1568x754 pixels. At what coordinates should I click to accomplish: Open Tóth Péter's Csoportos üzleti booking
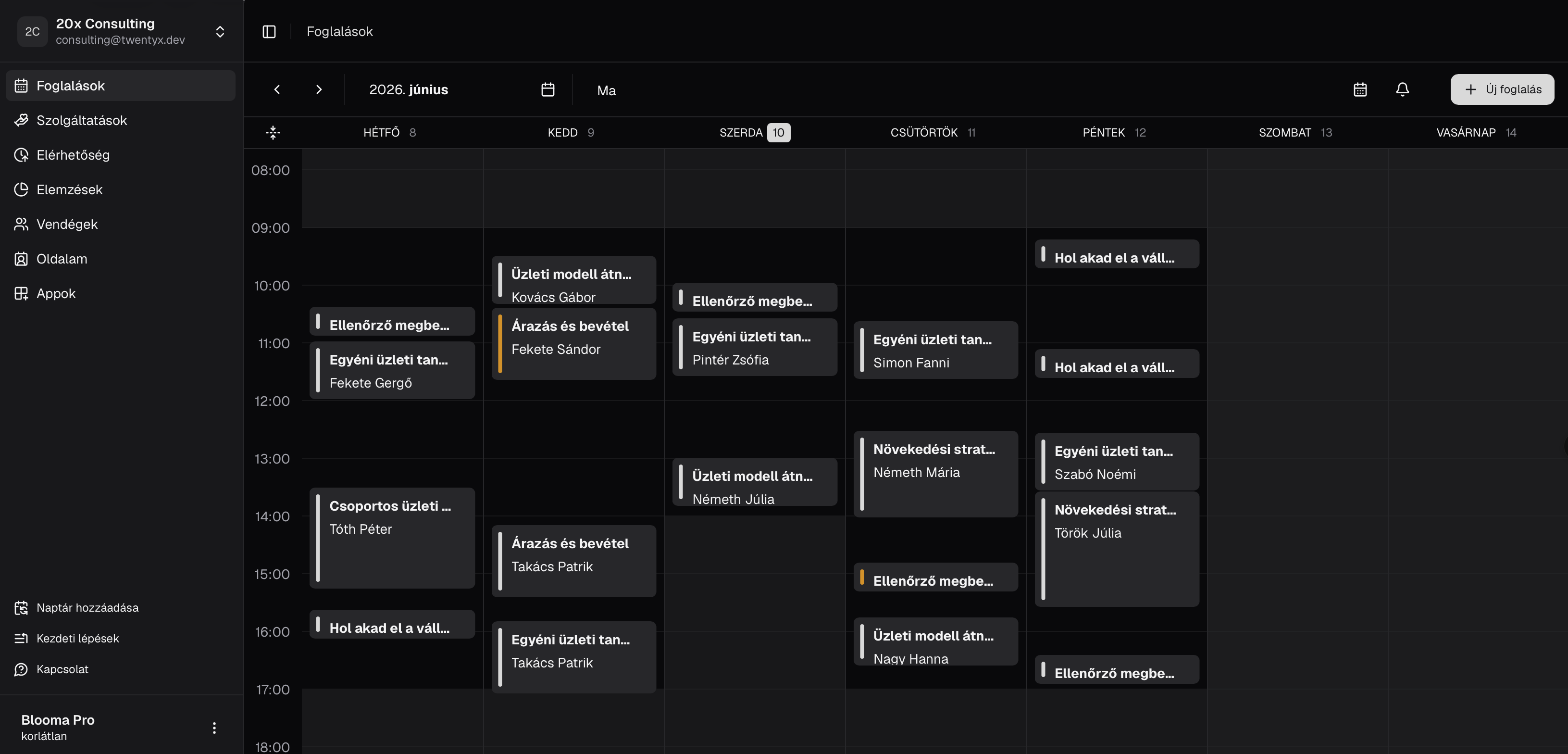pyautogui.click(x=393, y=538)
